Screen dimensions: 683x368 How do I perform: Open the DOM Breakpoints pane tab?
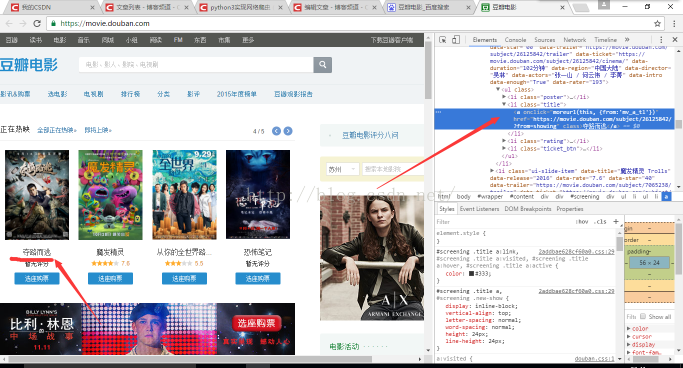[527, 209]
